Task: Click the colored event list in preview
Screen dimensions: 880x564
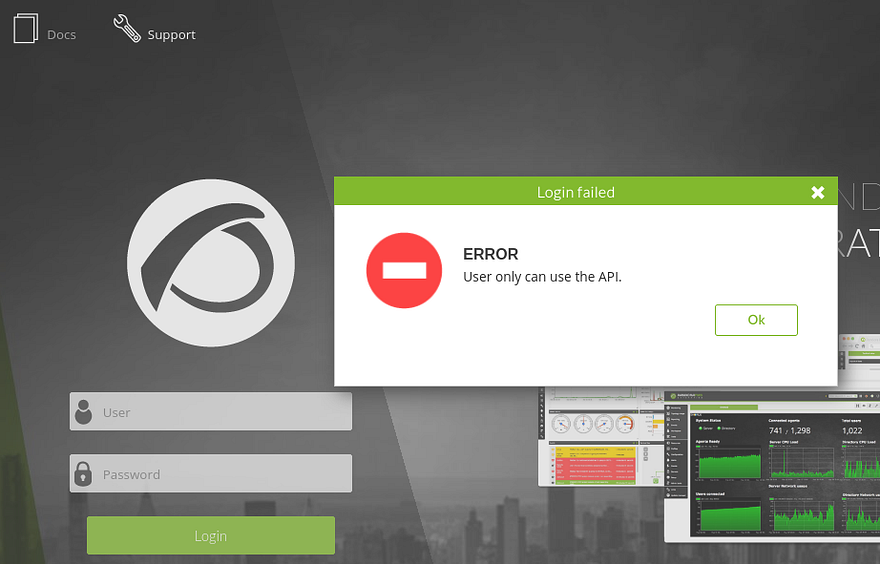Action: [596, 464]
